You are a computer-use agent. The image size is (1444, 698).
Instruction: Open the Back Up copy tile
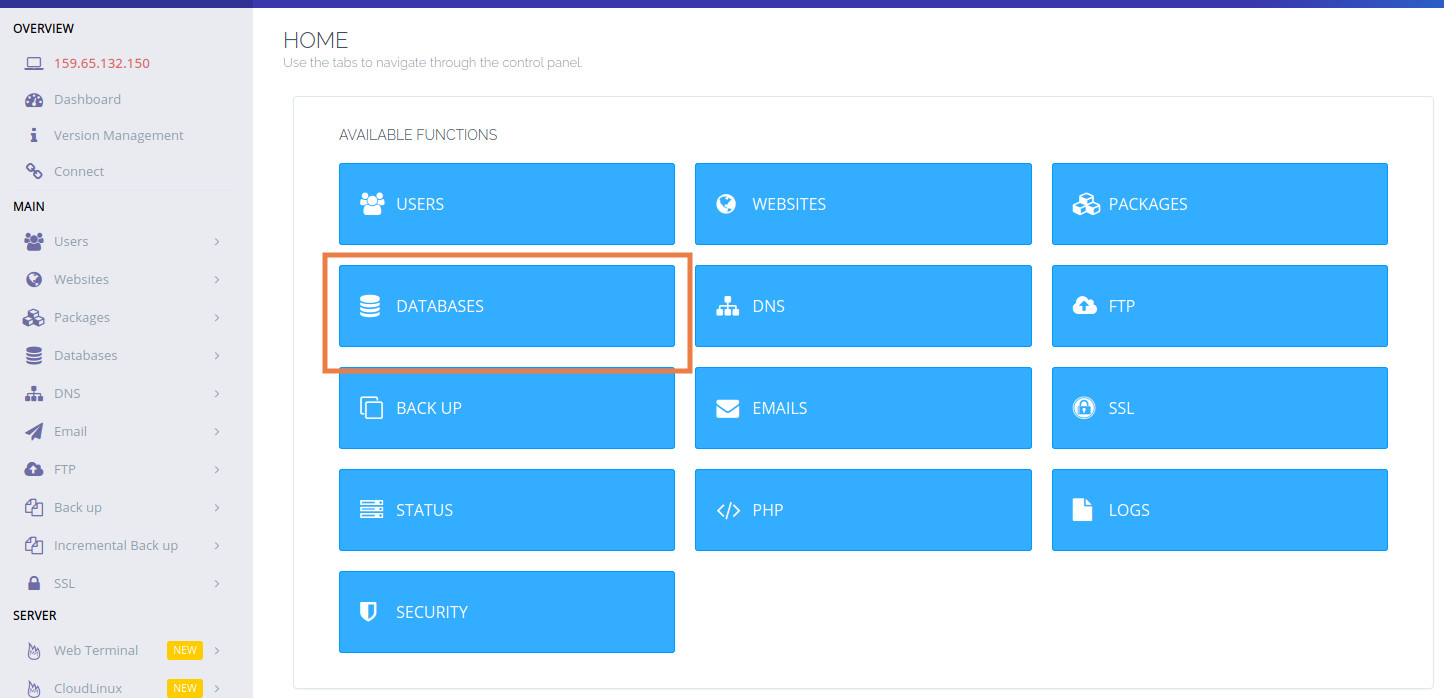pyautogui.click(x=506, y=408)
